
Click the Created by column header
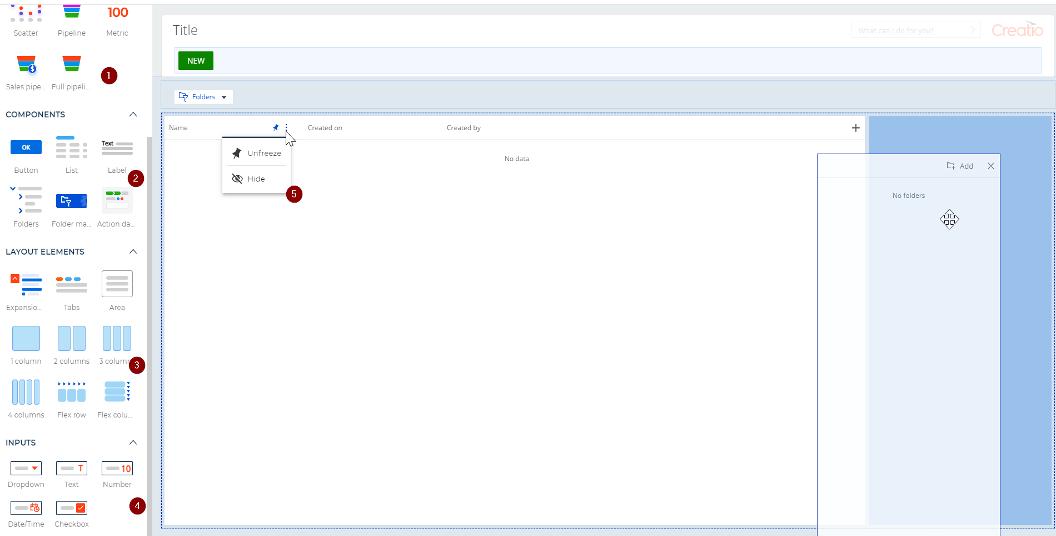(463, 127)
